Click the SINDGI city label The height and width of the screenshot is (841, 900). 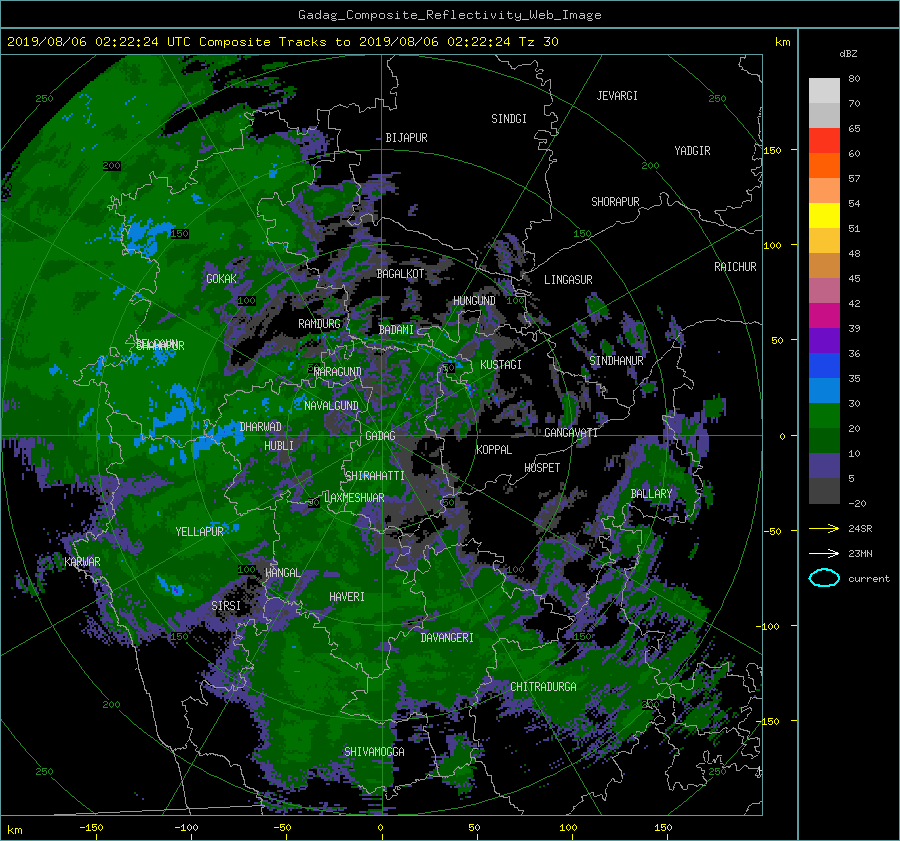(509, 119)
